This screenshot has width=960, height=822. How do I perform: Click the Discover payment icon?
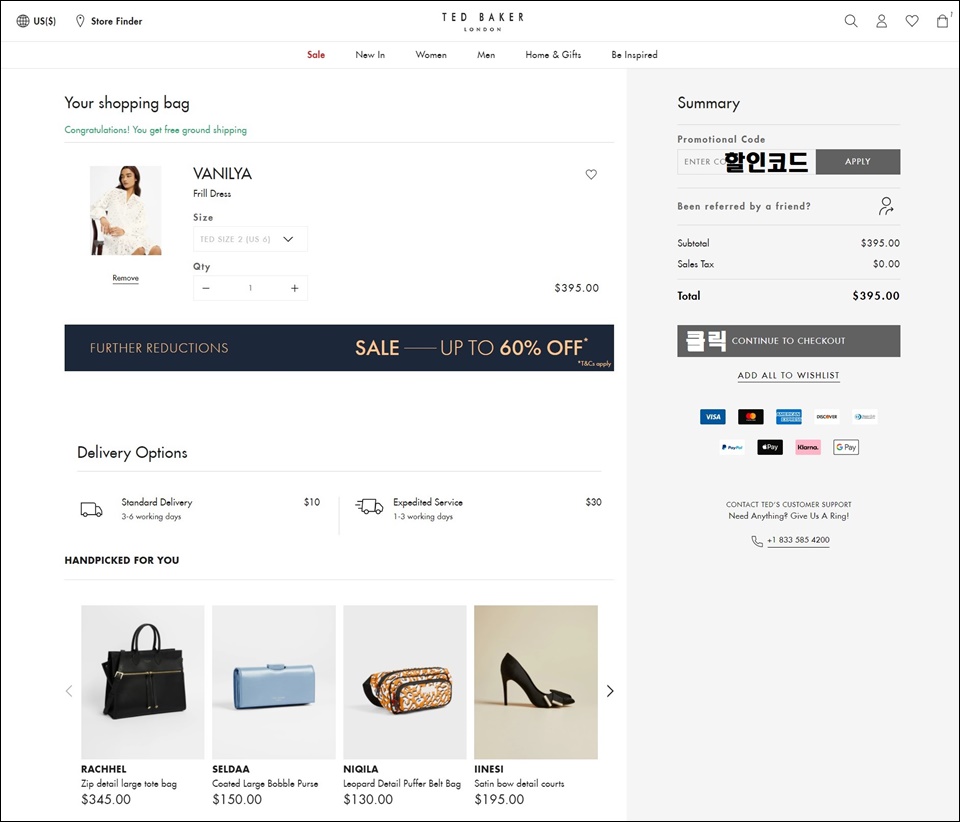point(827,417)
